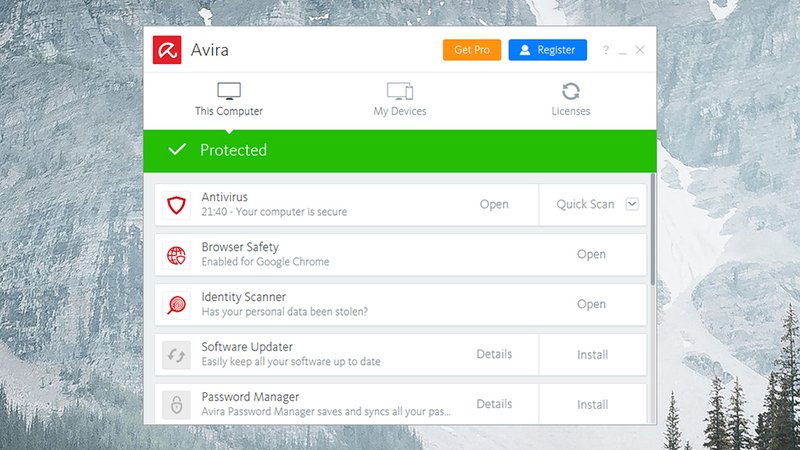Image resolution: width=800 pixels, height=450 pixels.
Task: Open help via the question mark icon
Action: (x=606, y=50)
